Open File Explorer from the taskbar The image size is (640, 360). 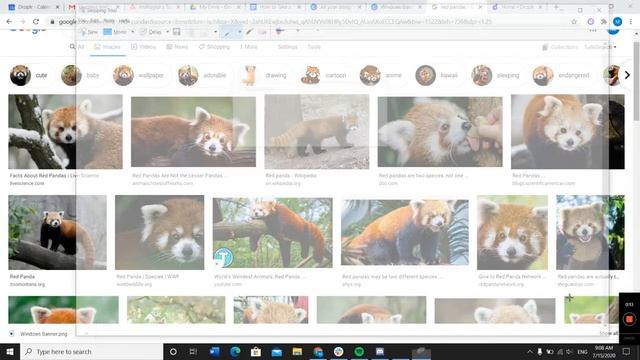(297, 351)
